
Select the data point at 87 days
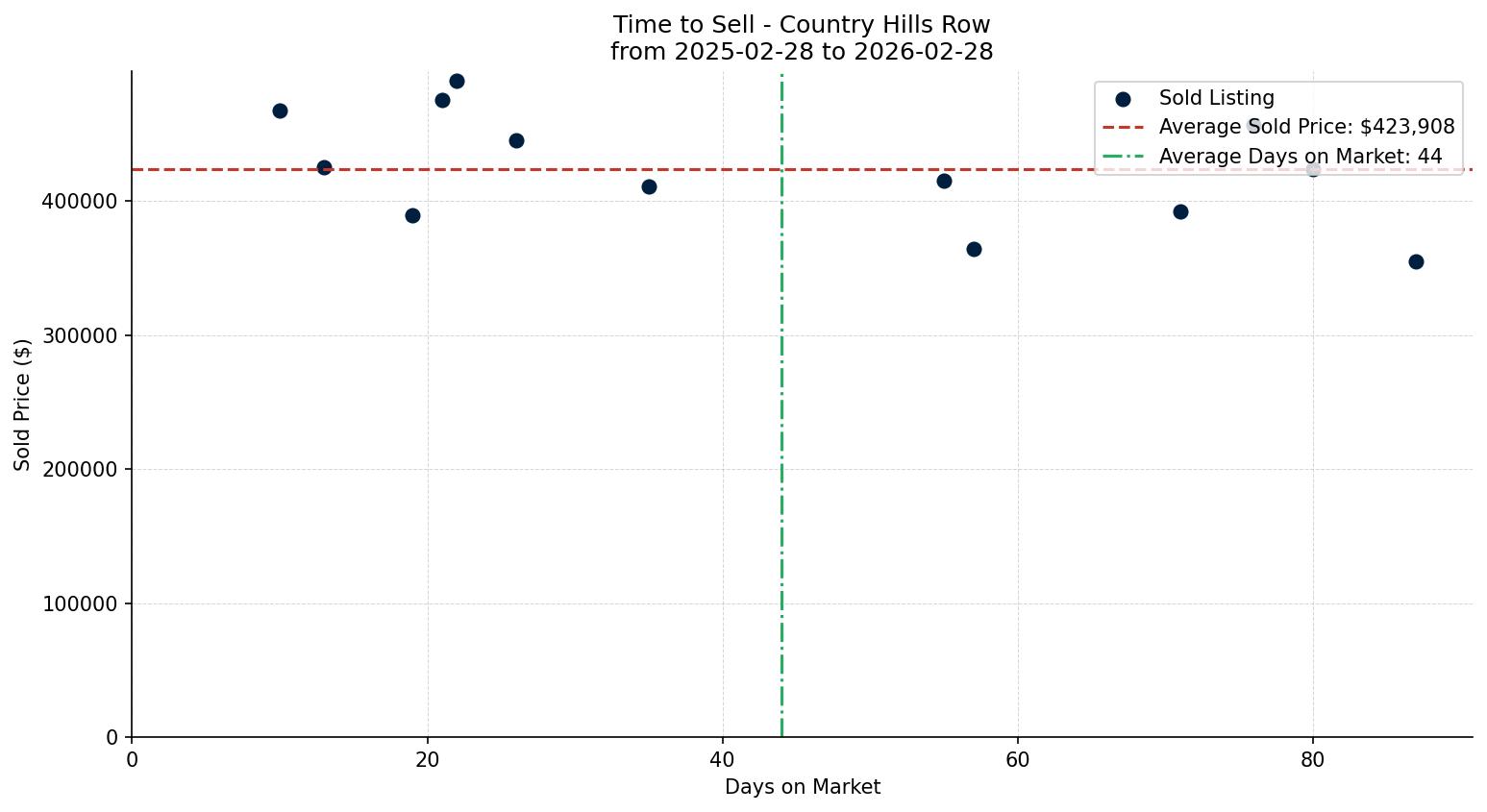[1416, 261]
